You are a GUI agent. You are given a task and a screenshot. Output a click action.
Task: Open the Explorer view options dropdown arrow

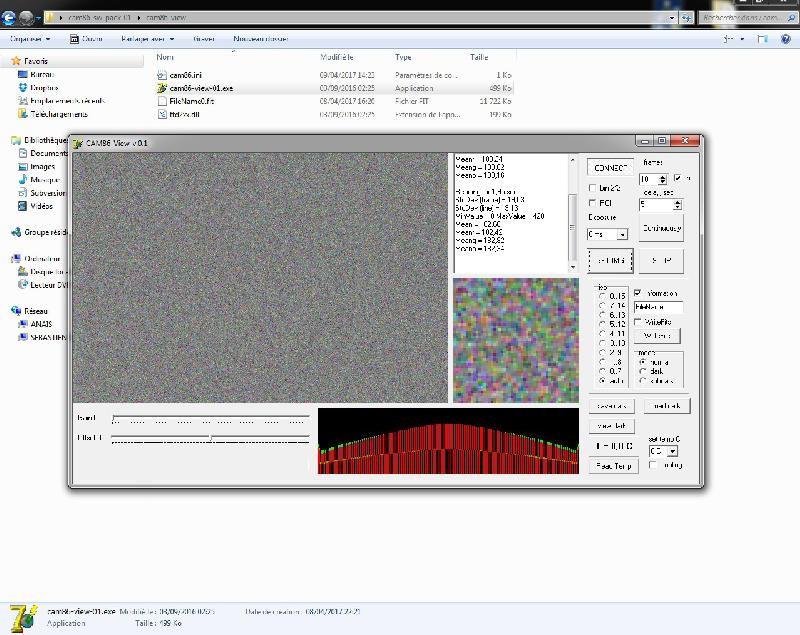pyautogui.click(x=742, y=39)
